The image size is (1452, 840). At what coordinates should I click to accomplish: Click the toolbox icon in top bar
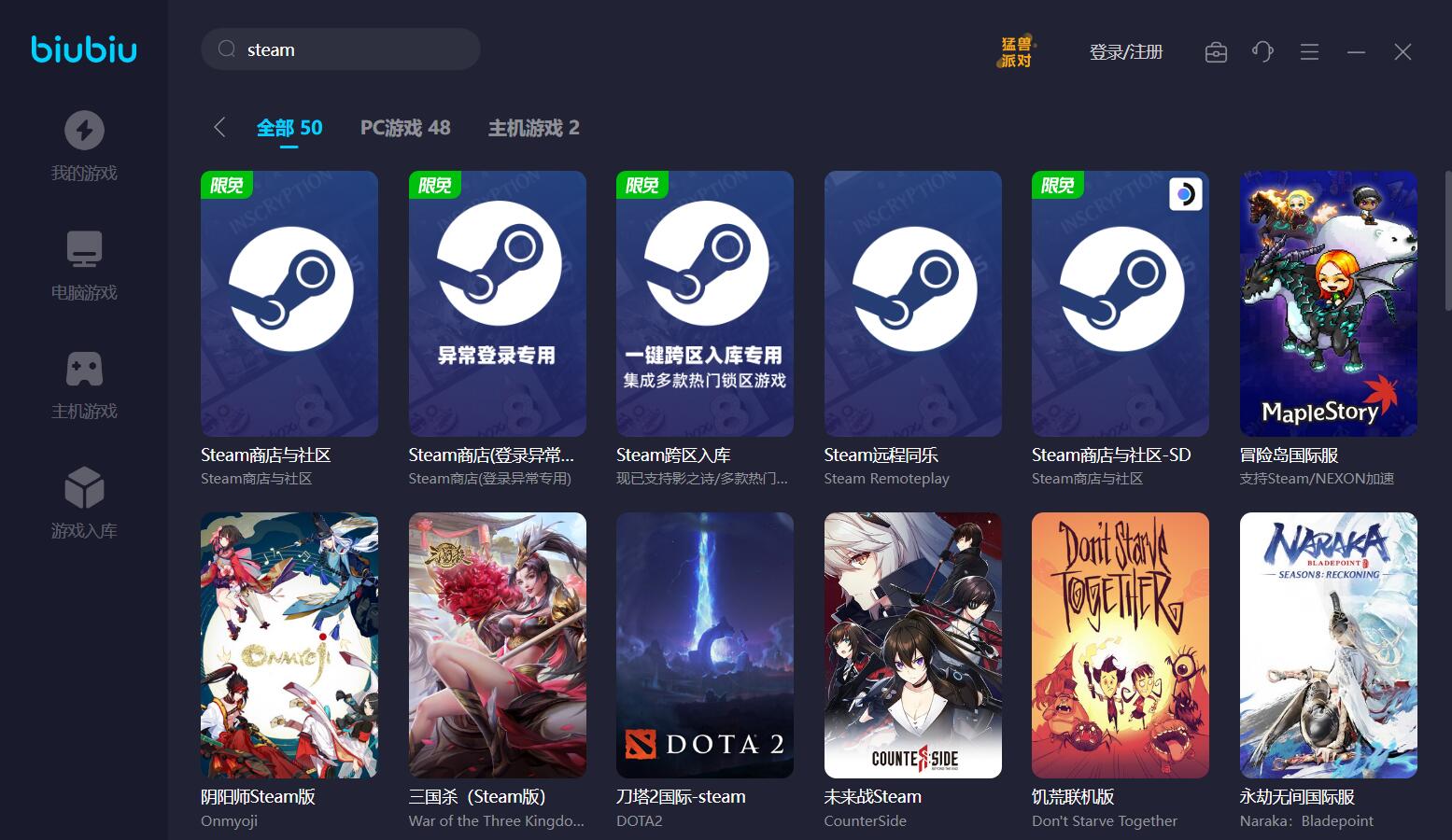pos(1216,51)
